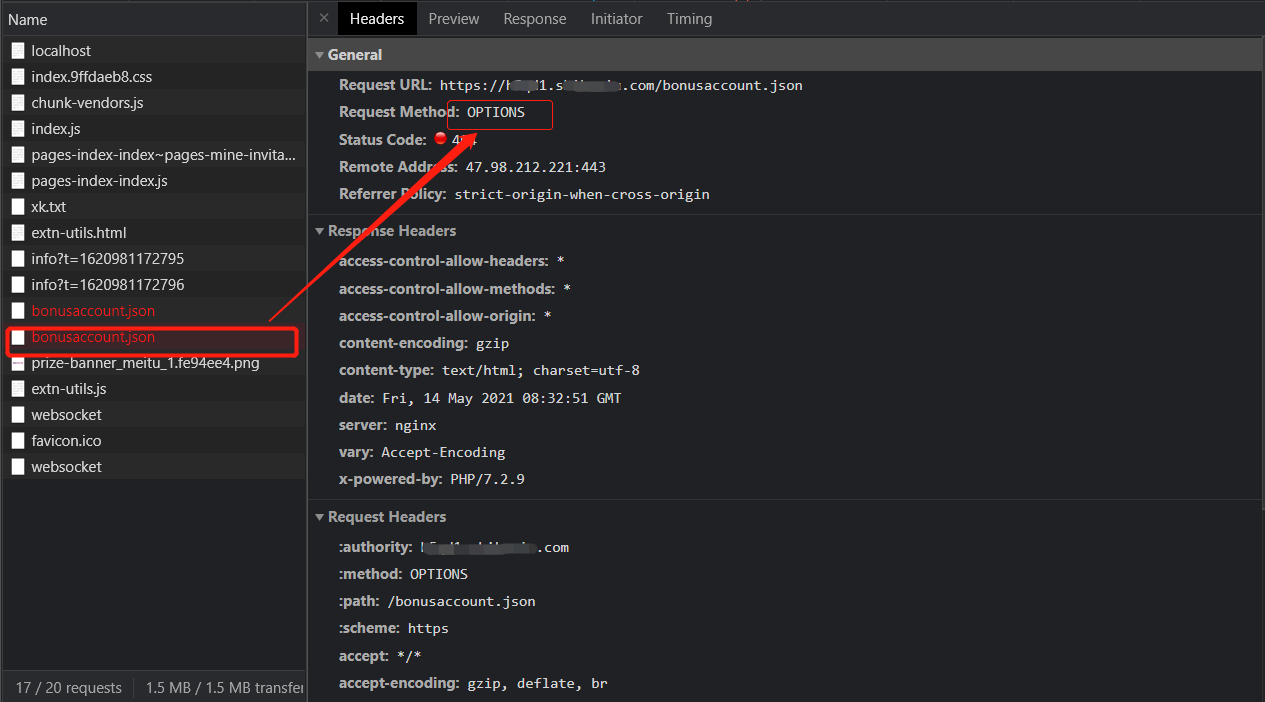Select info?t=1620981172796 request
Viewport: 1265px width, 702px height.
click(153, 285)
